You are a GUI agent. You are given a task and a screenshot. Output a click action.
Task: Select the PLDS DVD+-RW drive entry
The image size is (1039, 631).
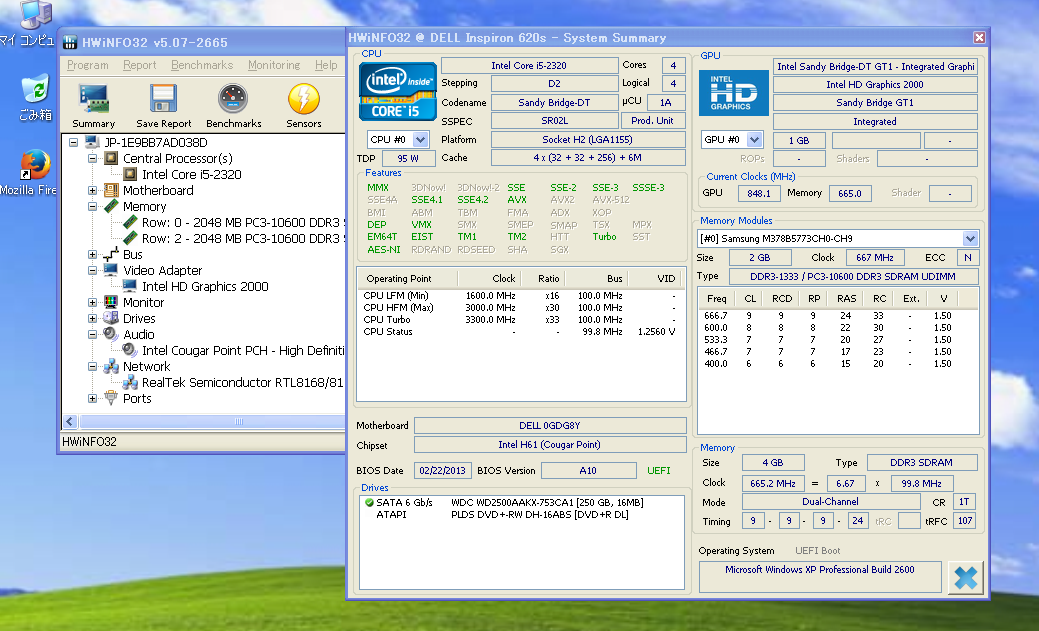(539, 514)
